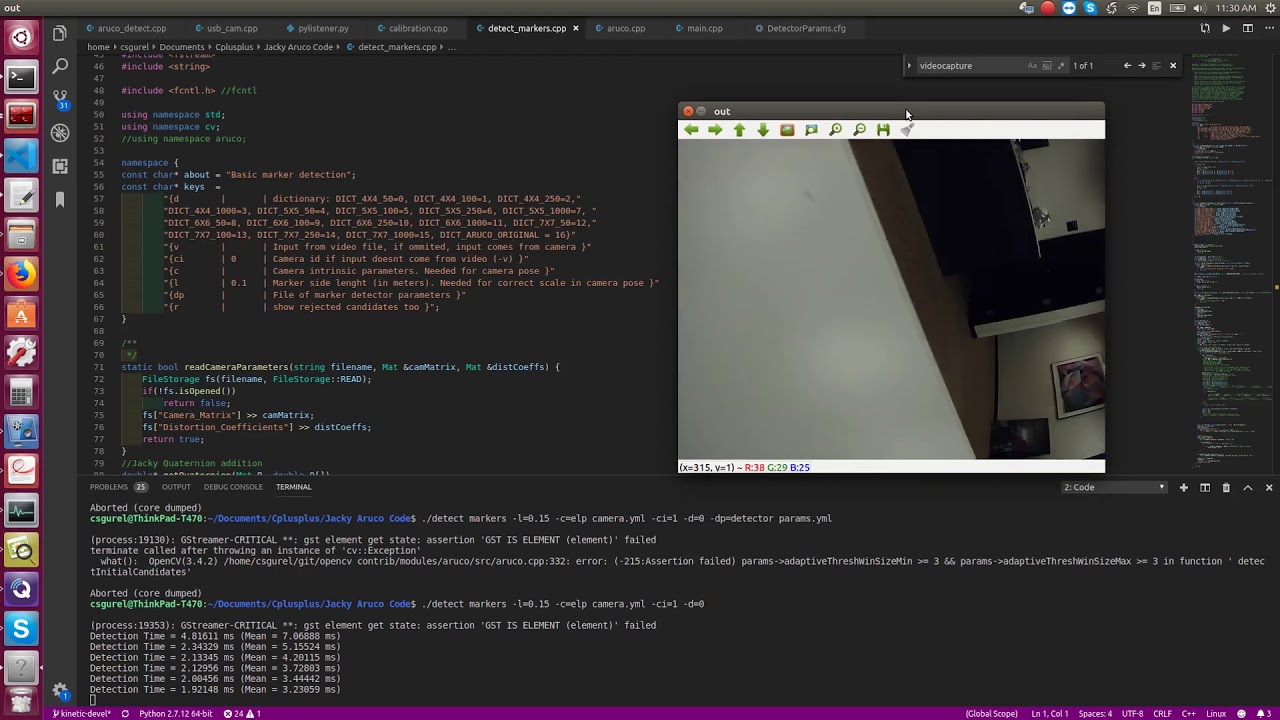
Task: Close the terminal panel
Action: pyautogui.click(x=1269, y=487)
